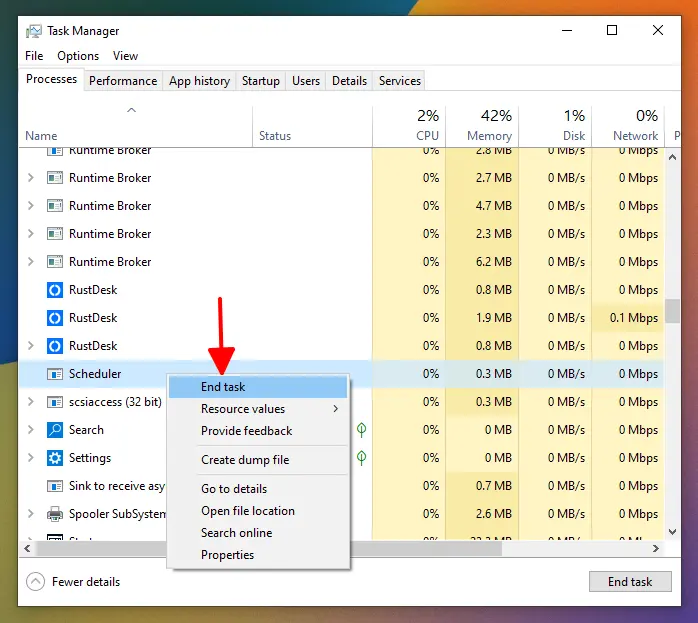Switch to the Details tab
This screenshot has width=698, height=623.
(349, 81)
